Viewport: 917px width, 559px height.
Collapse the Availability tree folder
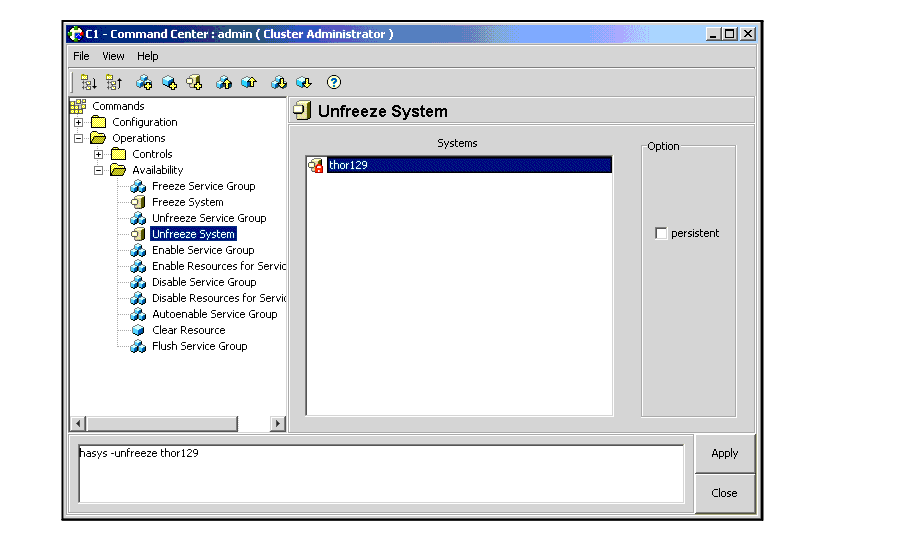[99, 171]
